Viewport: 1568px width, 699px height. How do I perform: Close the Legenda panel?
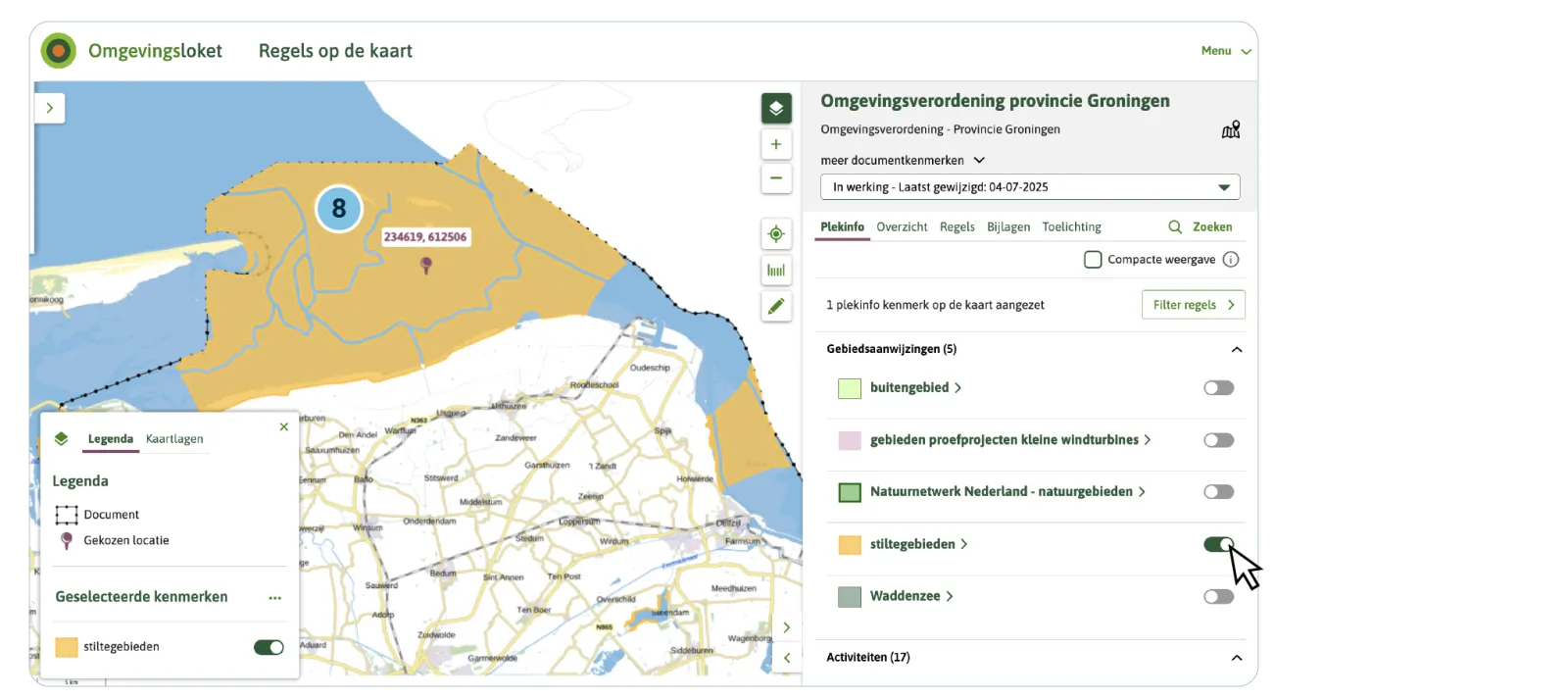pyautogui.click(x=284, y=426)
